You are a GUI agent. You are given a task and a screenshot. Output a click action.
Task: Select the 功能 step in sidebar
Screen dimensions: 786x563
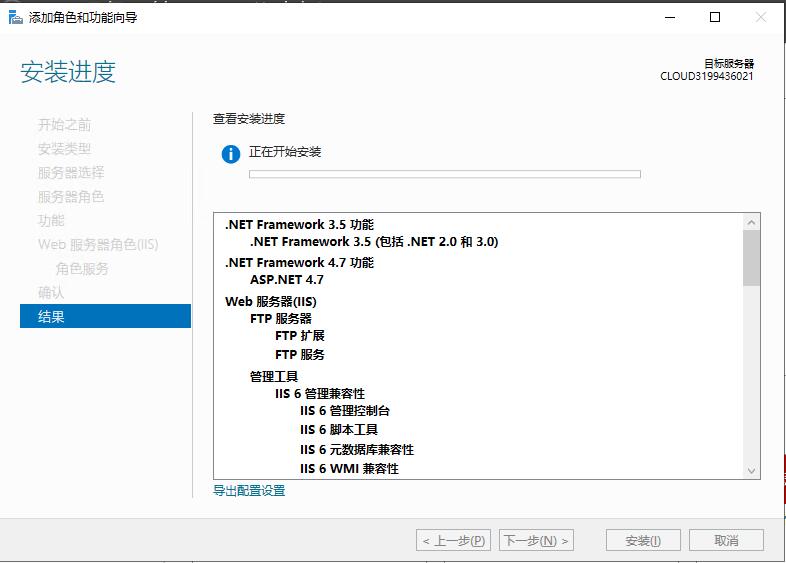(x=51, y=221)
